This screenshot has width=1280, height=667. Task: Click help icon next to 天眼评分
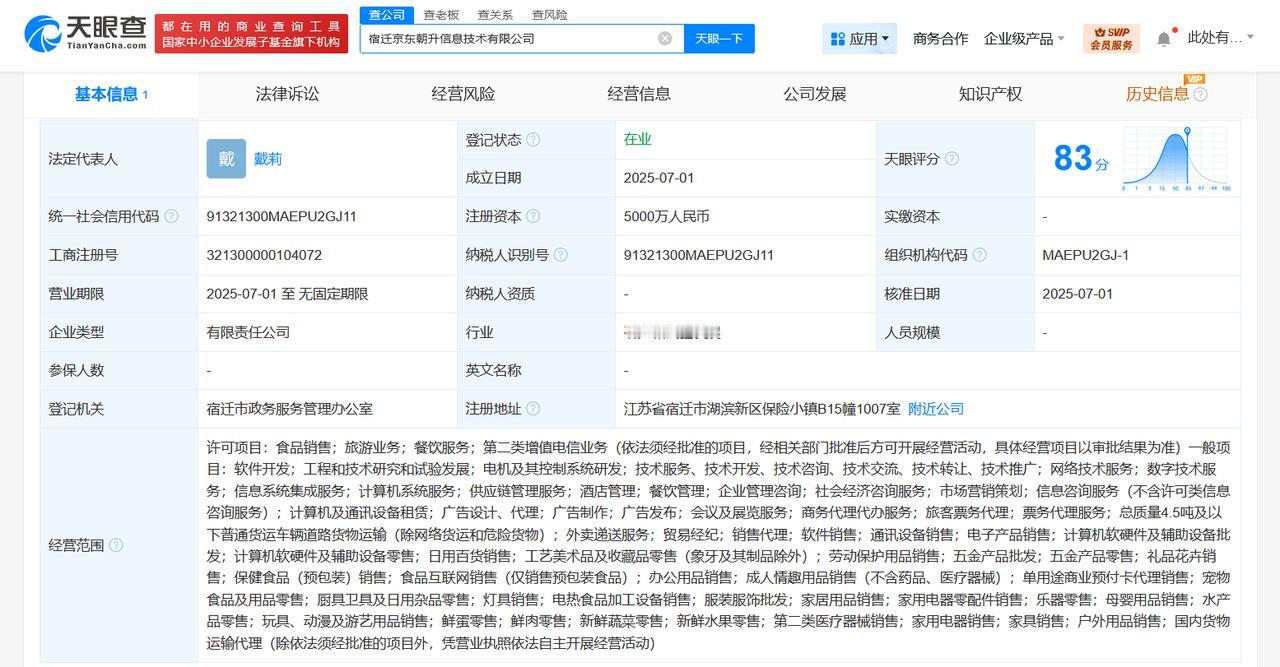tap(952, 159)
